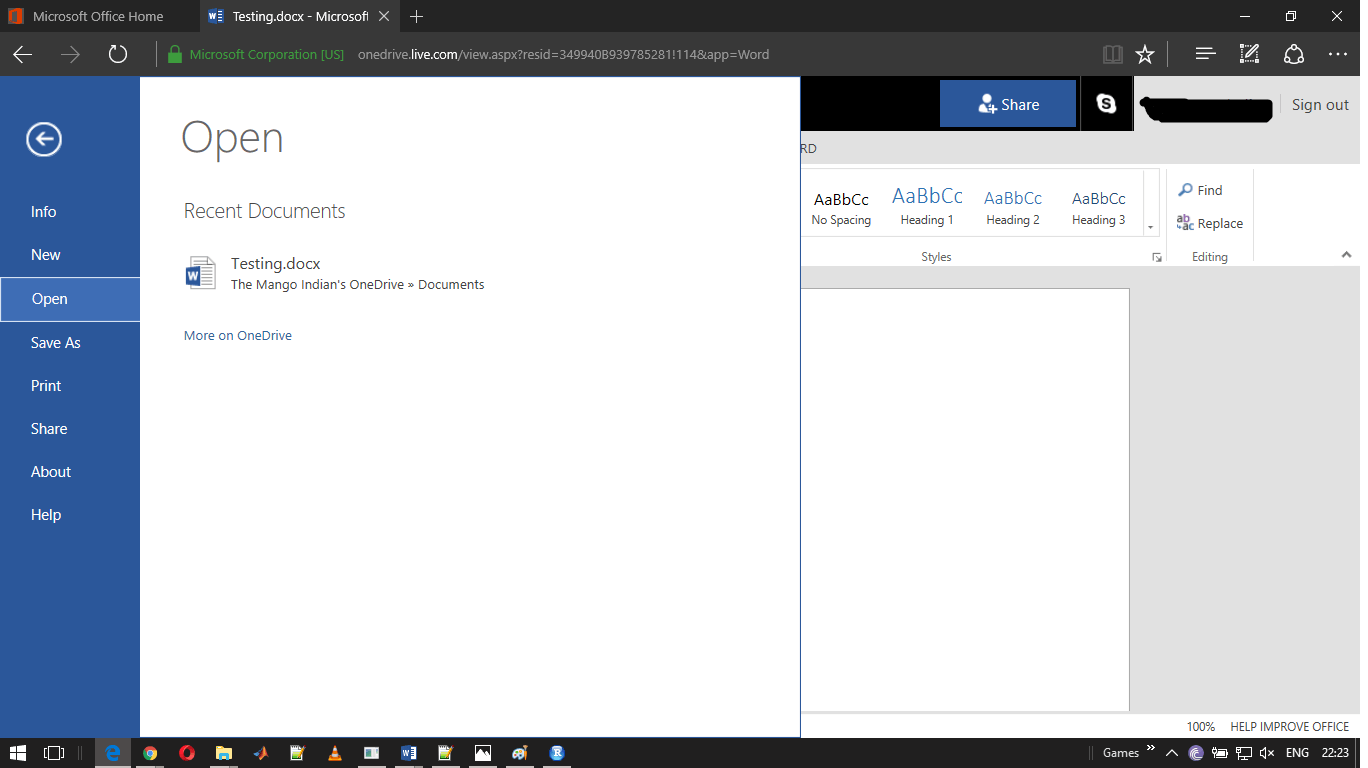Launch Opera from taskbar
This screenshot has height=768, width=1368.
tap(187, 753)
